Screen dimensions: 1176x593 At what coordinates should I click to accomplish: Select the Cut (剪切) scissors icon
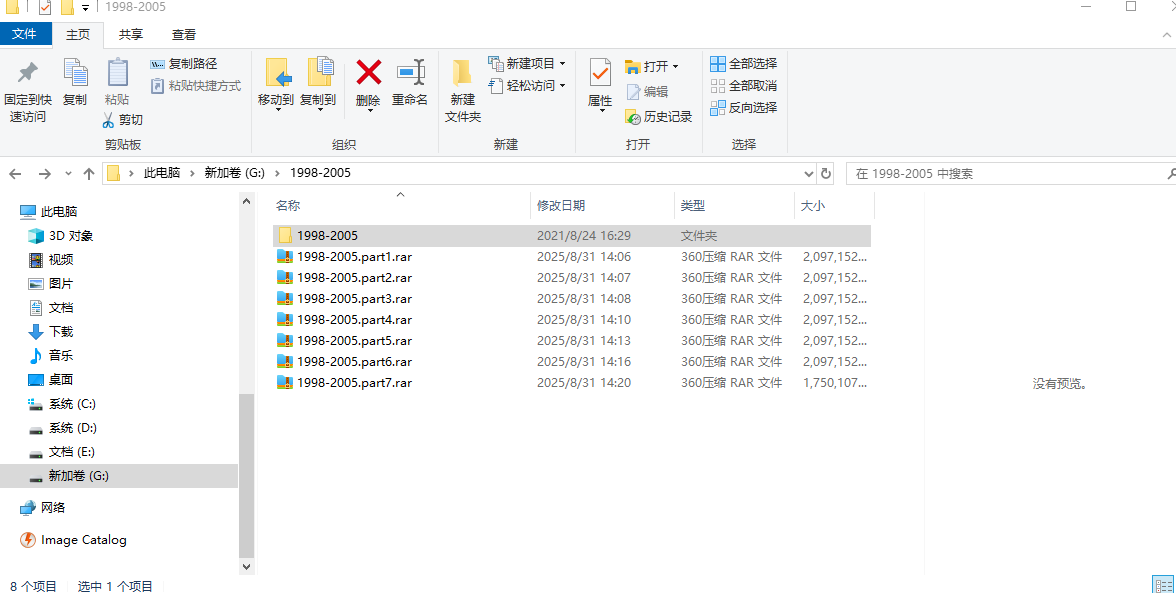coord(116,120)
